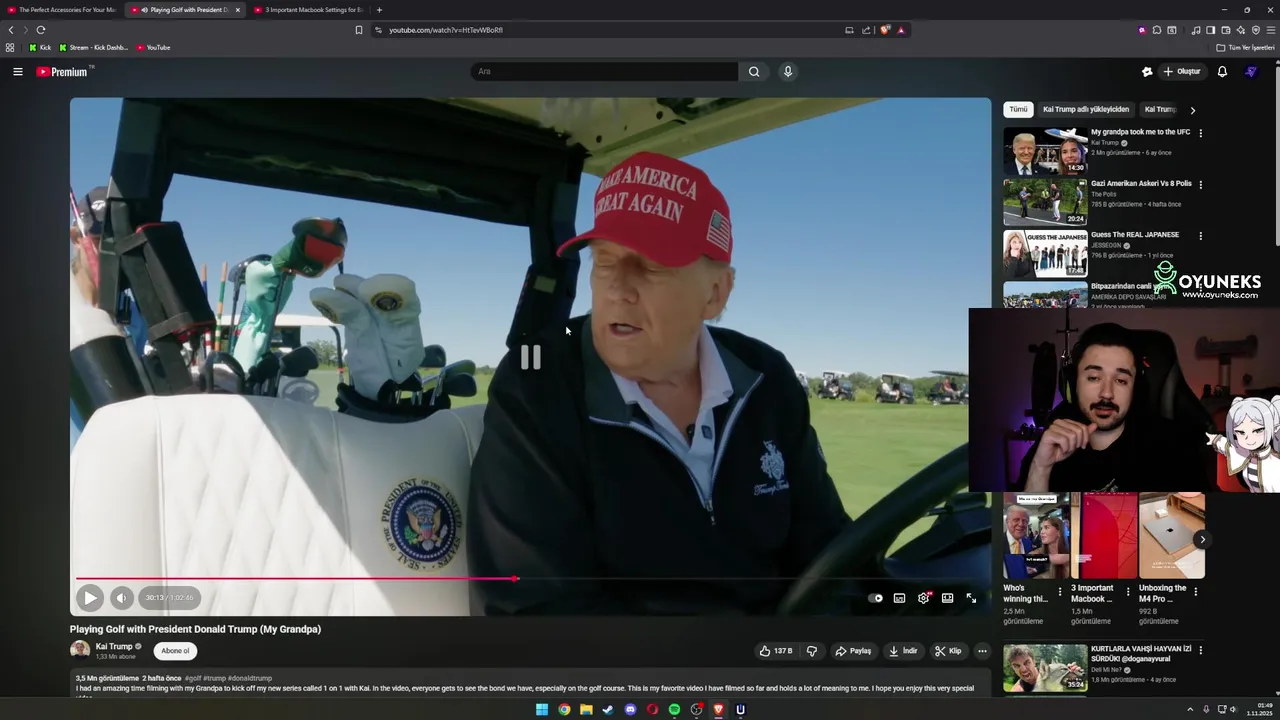Image resolution: width=1280 pixels, height=720 pixels.
Task: Show more filter chips with arrow
Action: (1192, 110)
